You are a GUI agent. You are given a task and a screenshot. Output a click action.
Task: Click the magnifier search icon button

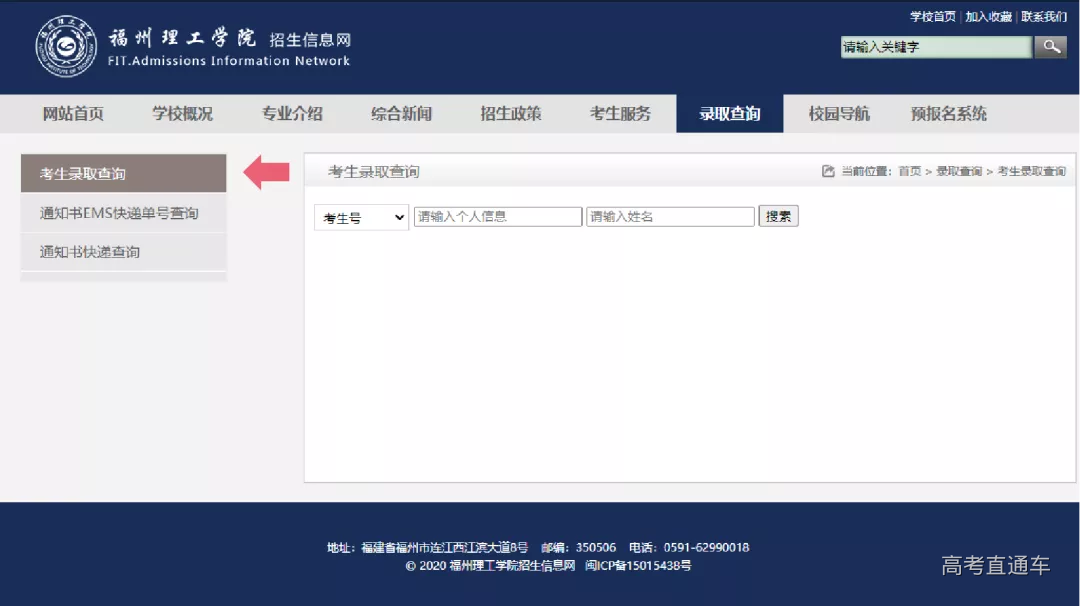pos(1050,47)
